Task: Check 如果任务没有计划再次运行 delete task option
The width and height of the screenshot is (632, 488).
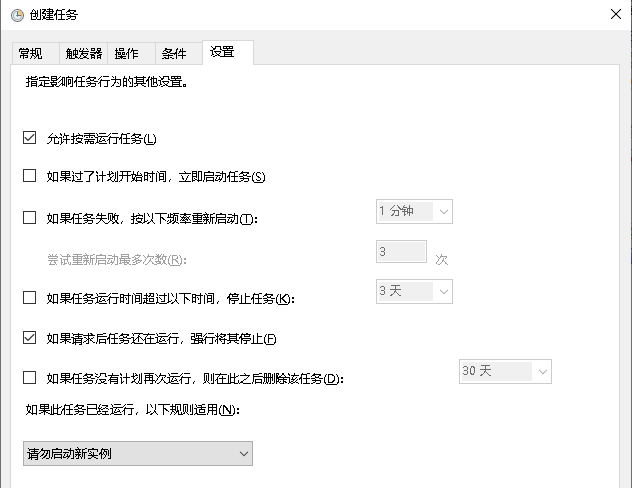Action: pyautogui.click(x=29, y=378)
